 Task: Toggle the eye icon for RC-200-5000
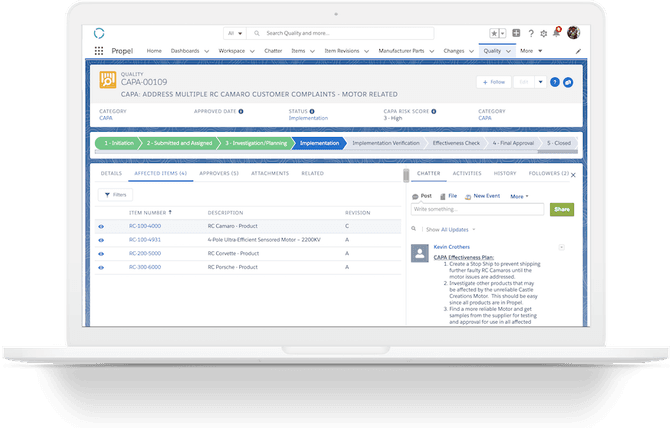click(101, 254)
